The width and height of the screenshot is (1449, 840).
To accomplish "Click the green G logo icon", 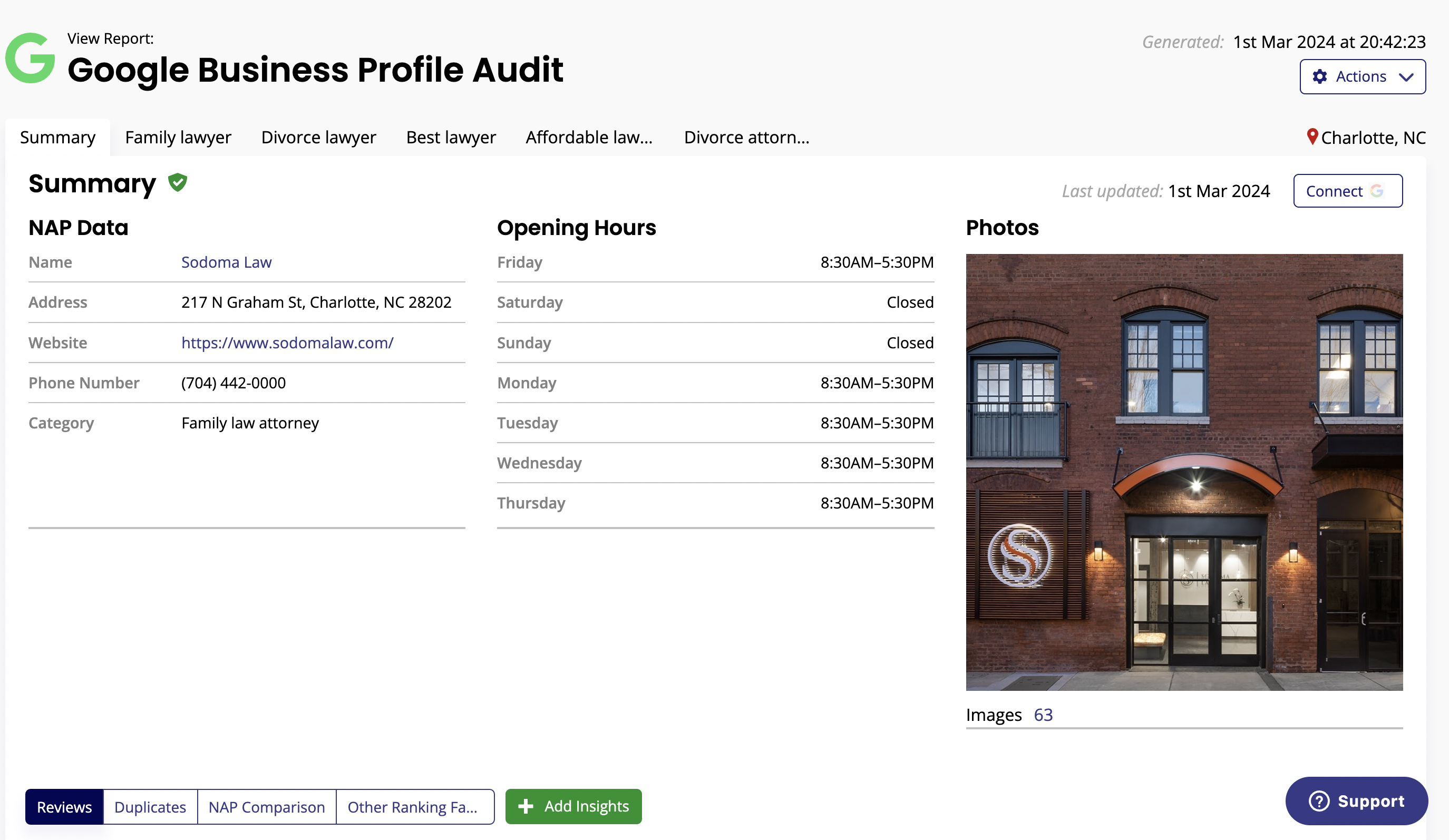I will (31, 58).
